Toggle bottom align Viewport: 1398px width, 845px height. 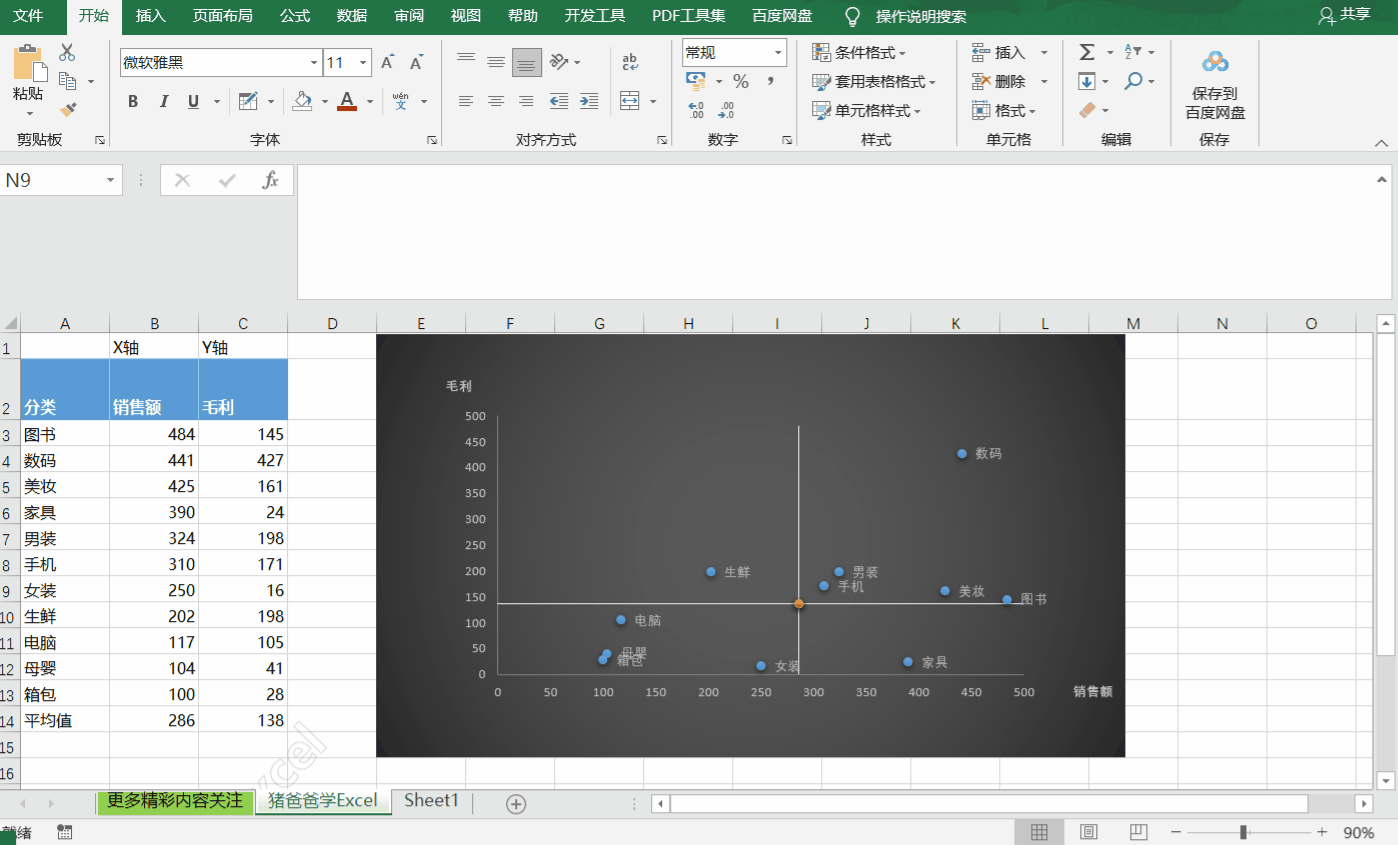pyautogui.click(x=527, y=62)
